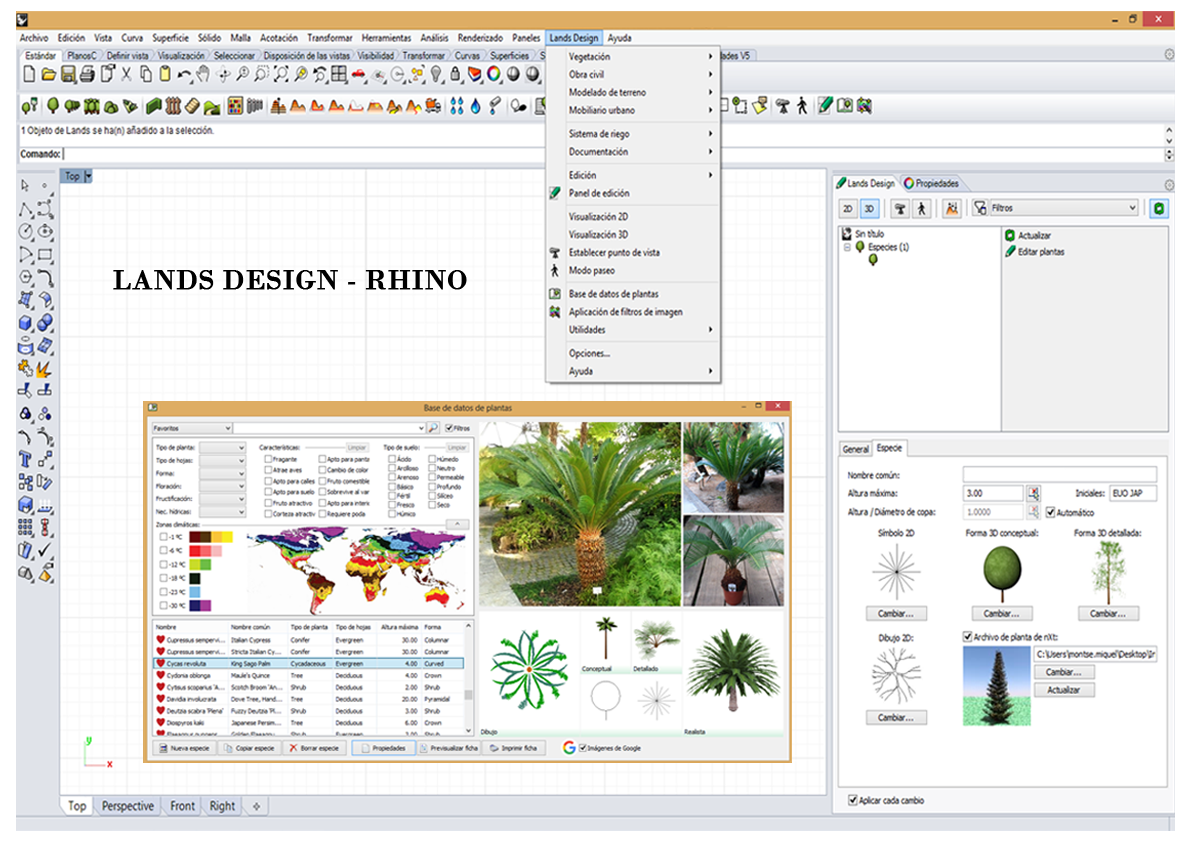Uncheck the Automático checkbox

pos(1050,512)
